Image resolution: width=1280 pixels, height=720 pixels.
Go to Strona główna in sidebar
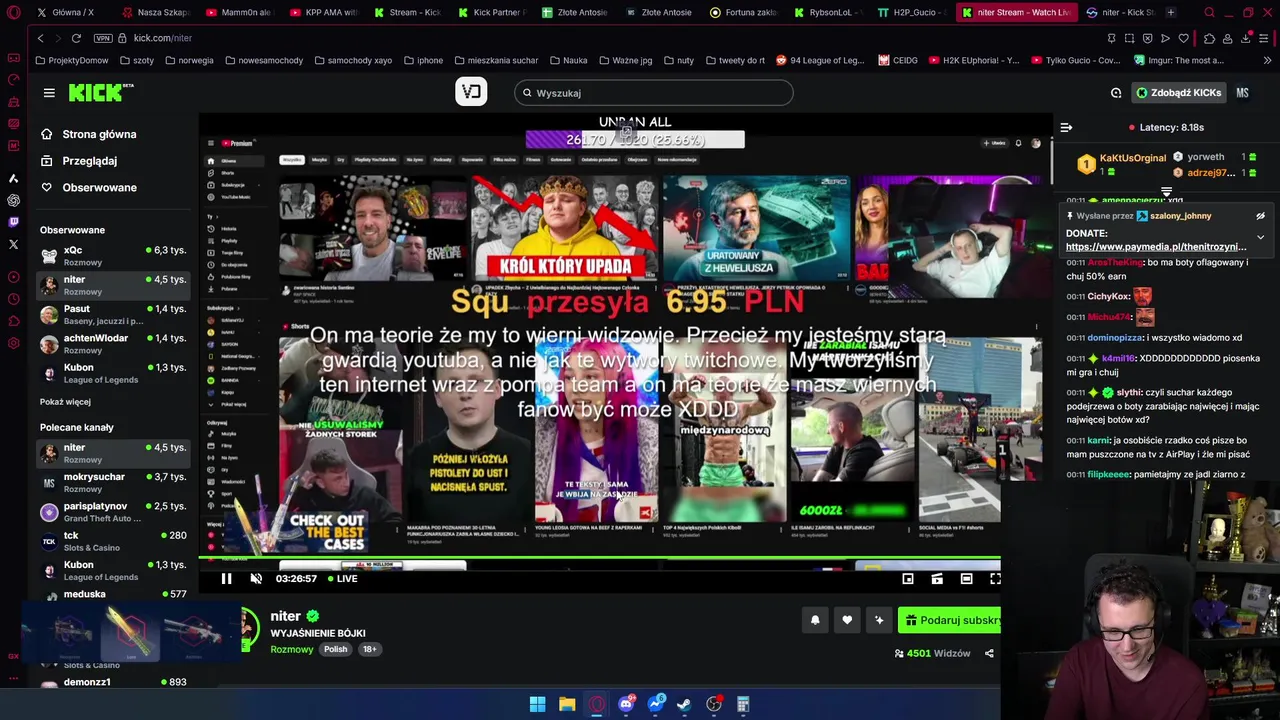(x=99, y=134)
